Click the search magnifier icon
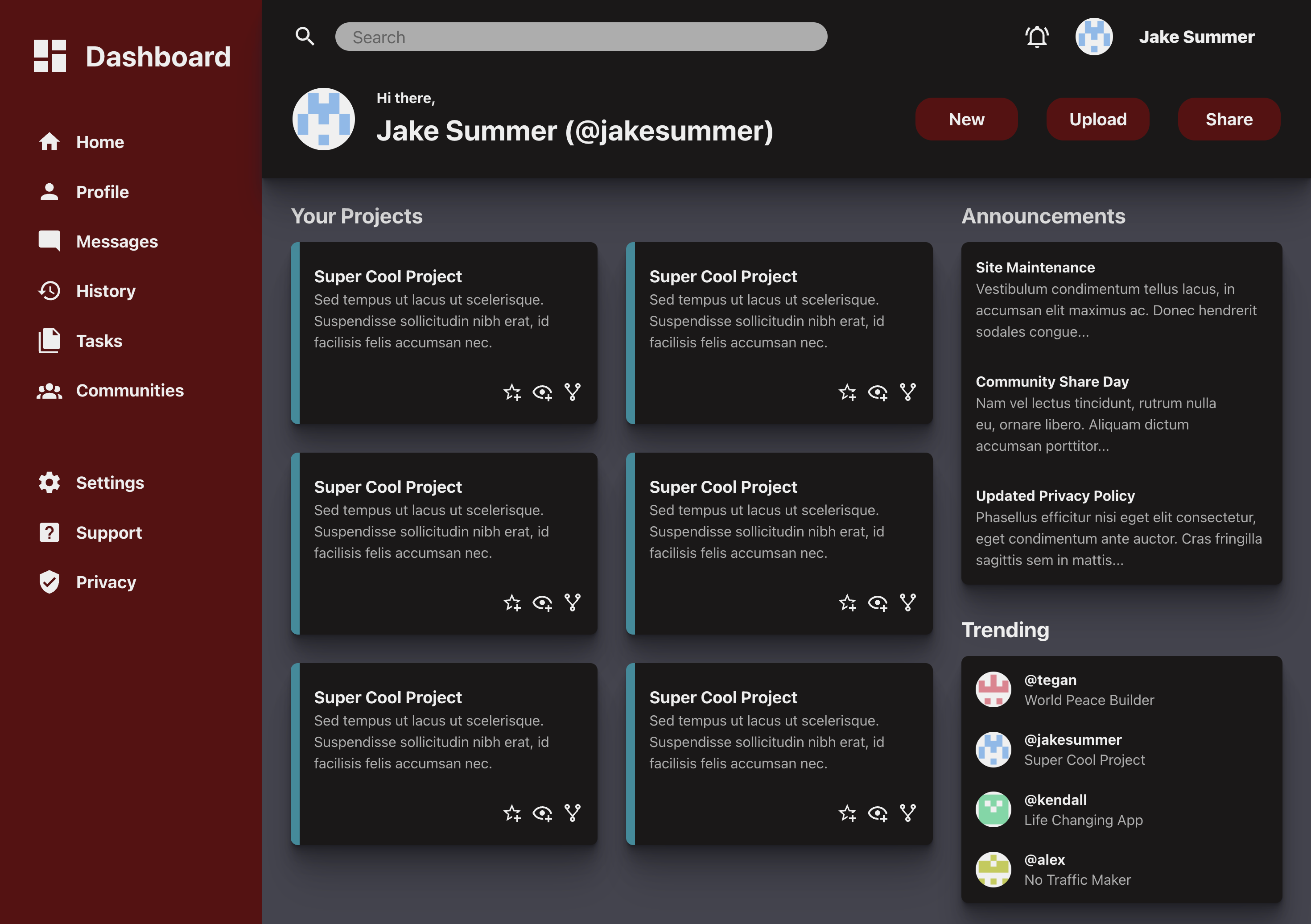The height and width of the screenshot is (924, 1311). click(x=305, y=37)
